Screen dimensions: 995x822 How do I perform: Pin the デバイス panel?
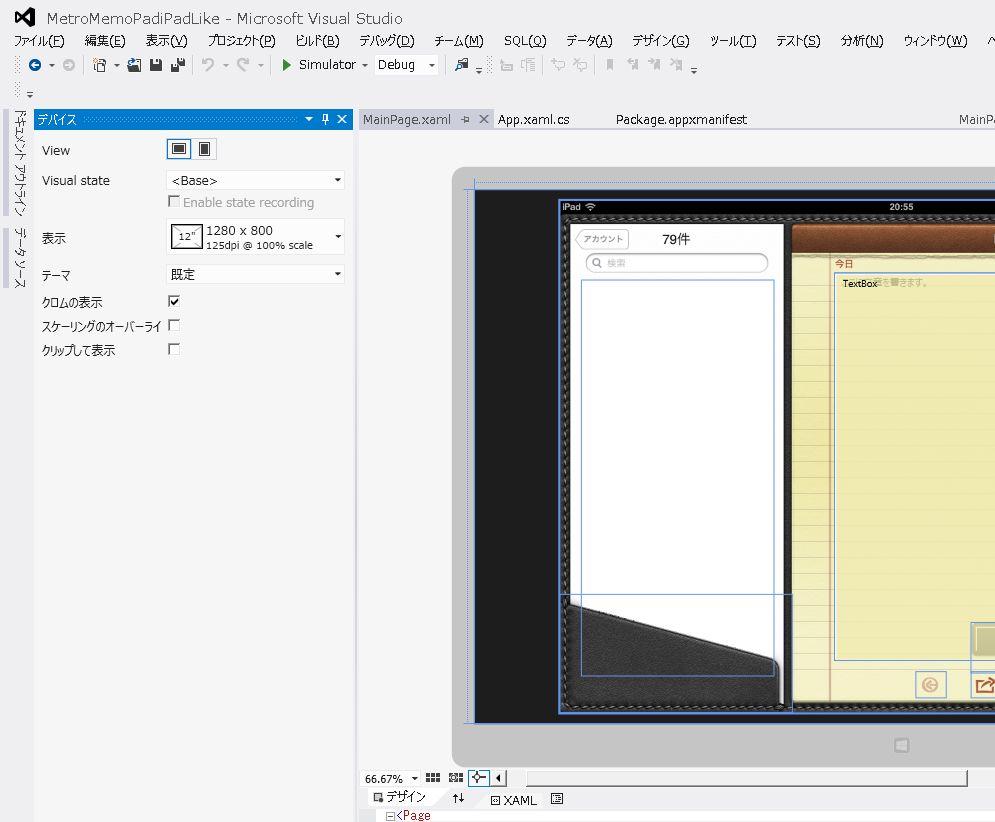325,119
